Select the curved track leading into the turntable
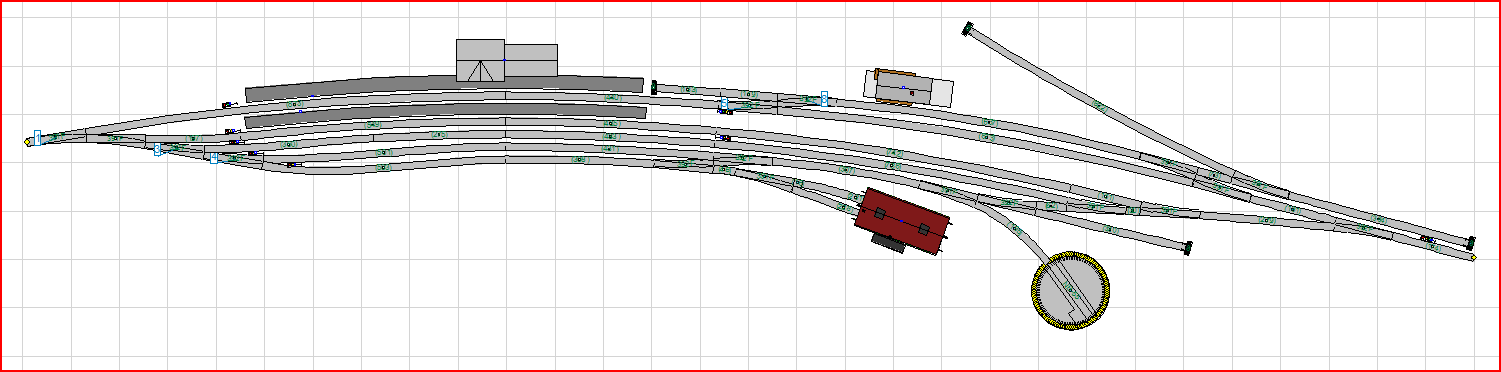Screen dimensions: 1501x372 (x=1020, y=232)
